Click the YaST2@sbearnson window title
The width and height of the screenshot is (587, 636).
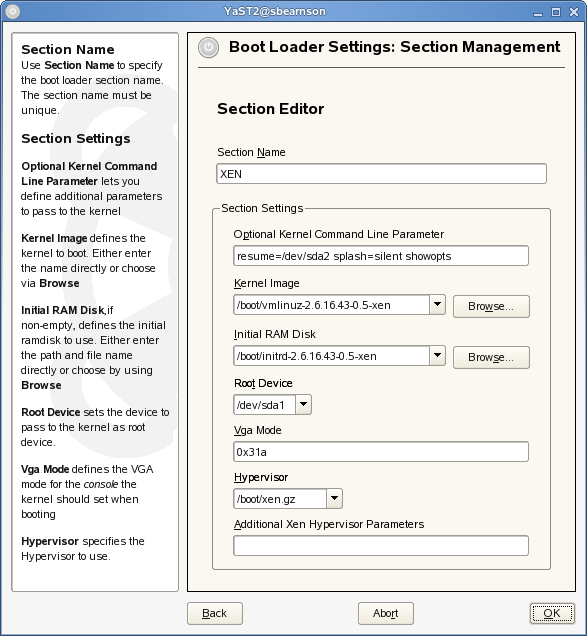[275, 11]
